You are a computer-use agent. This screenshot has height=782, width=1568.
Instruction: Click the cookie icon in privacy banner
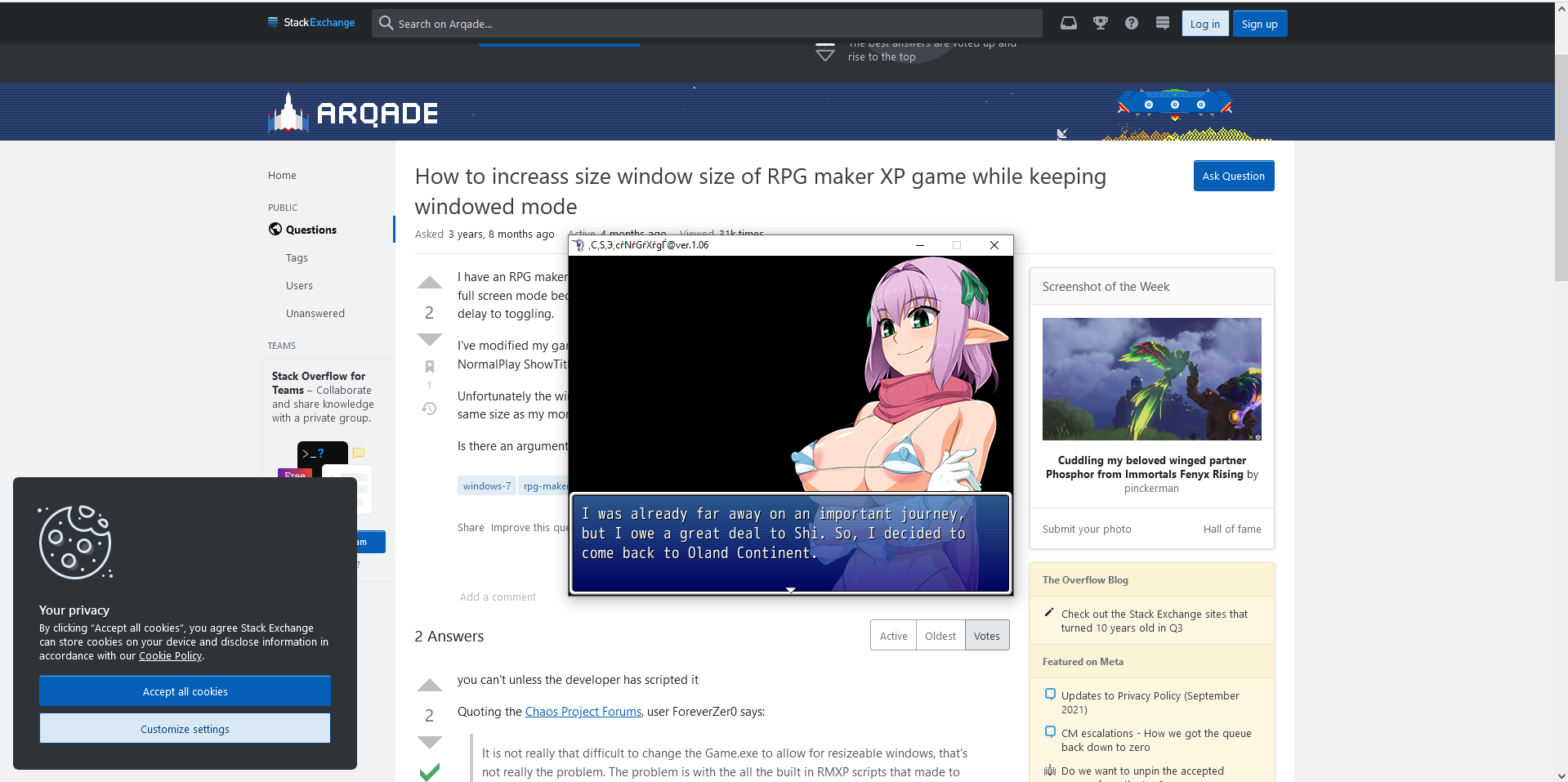click(x=75, y=542)
